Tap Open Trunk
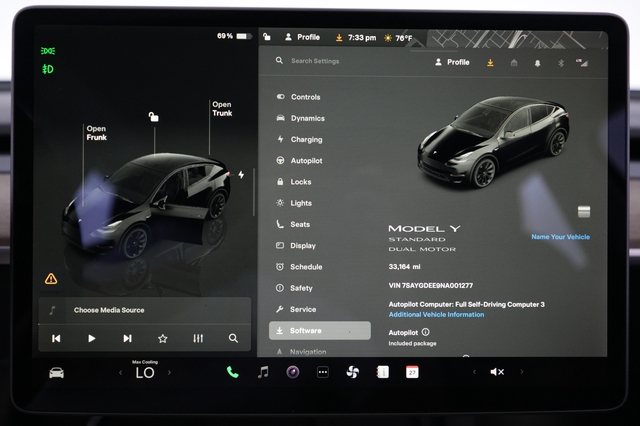640x426 pixels. 222,109
